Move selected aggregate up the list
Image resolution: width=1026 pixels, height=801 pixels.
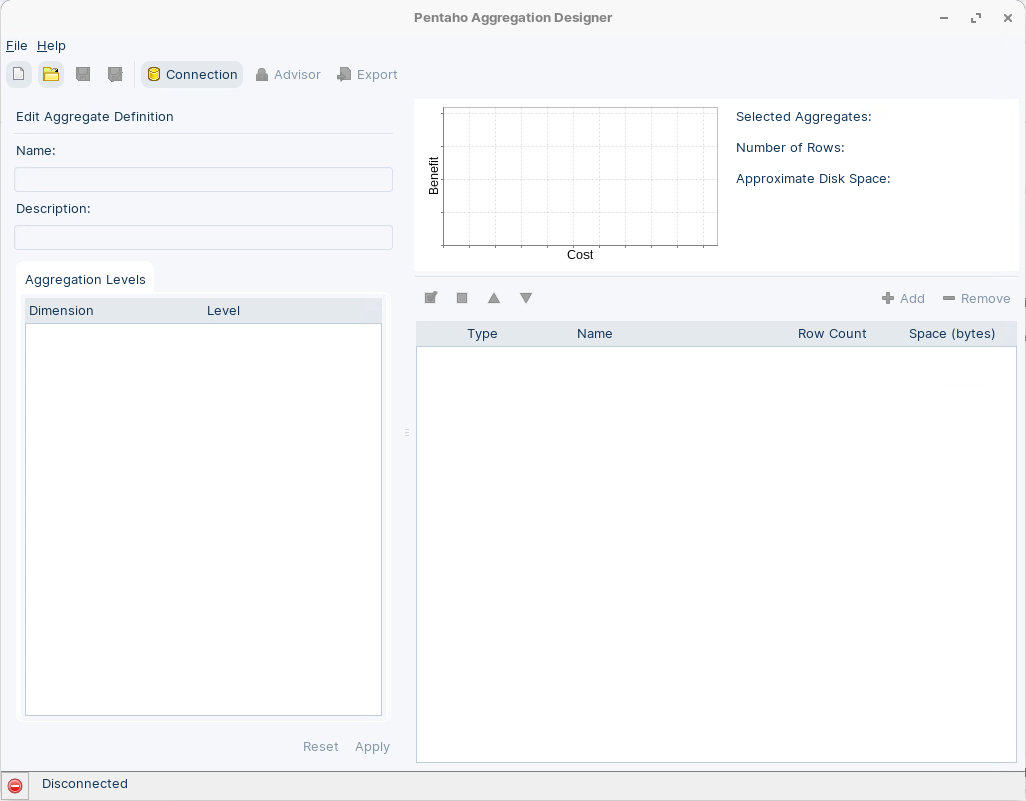tap(494, 297)
